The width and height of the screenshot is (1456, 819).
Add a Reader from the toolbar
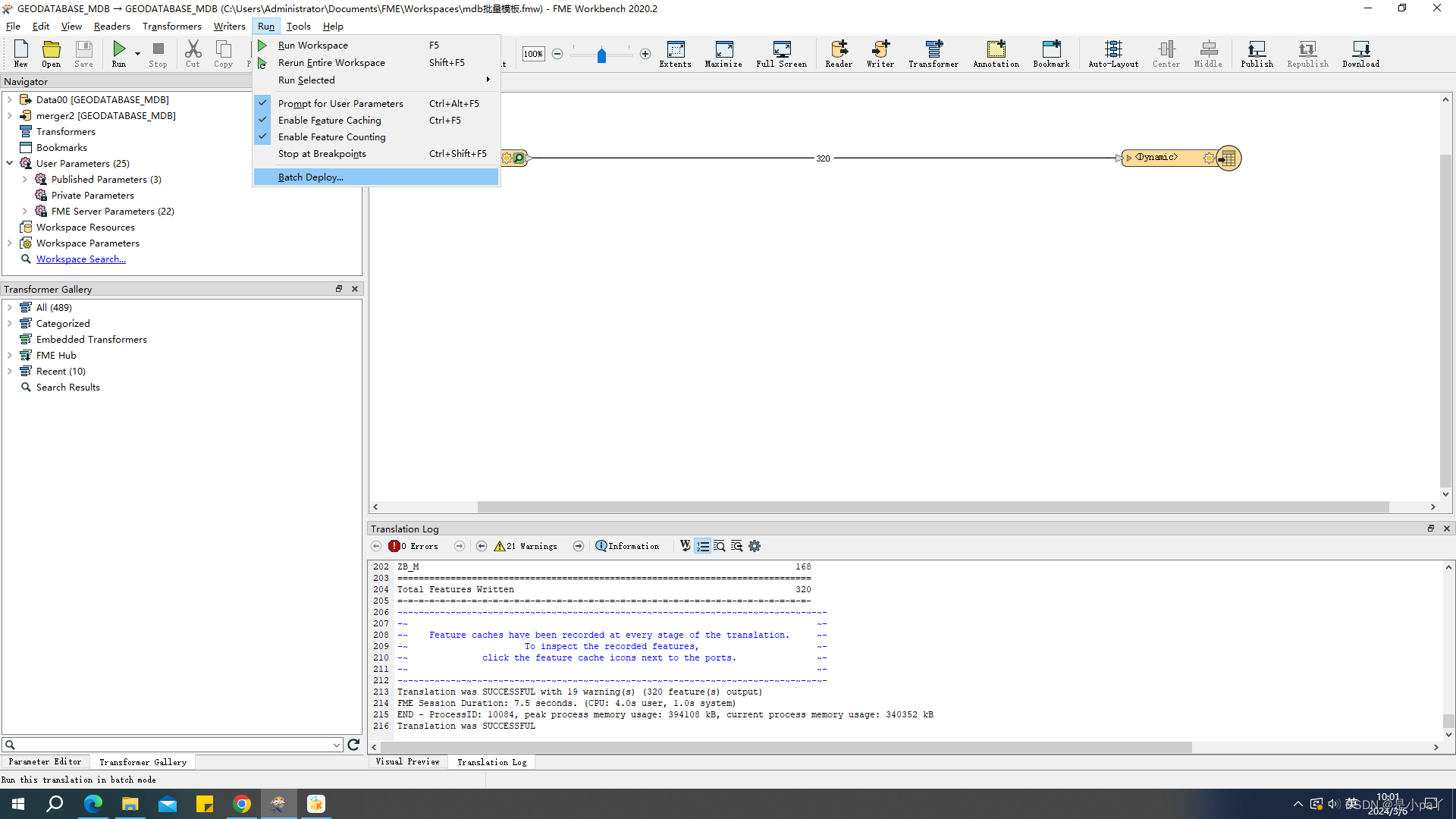pyautogui.click(x=838, y=53)
